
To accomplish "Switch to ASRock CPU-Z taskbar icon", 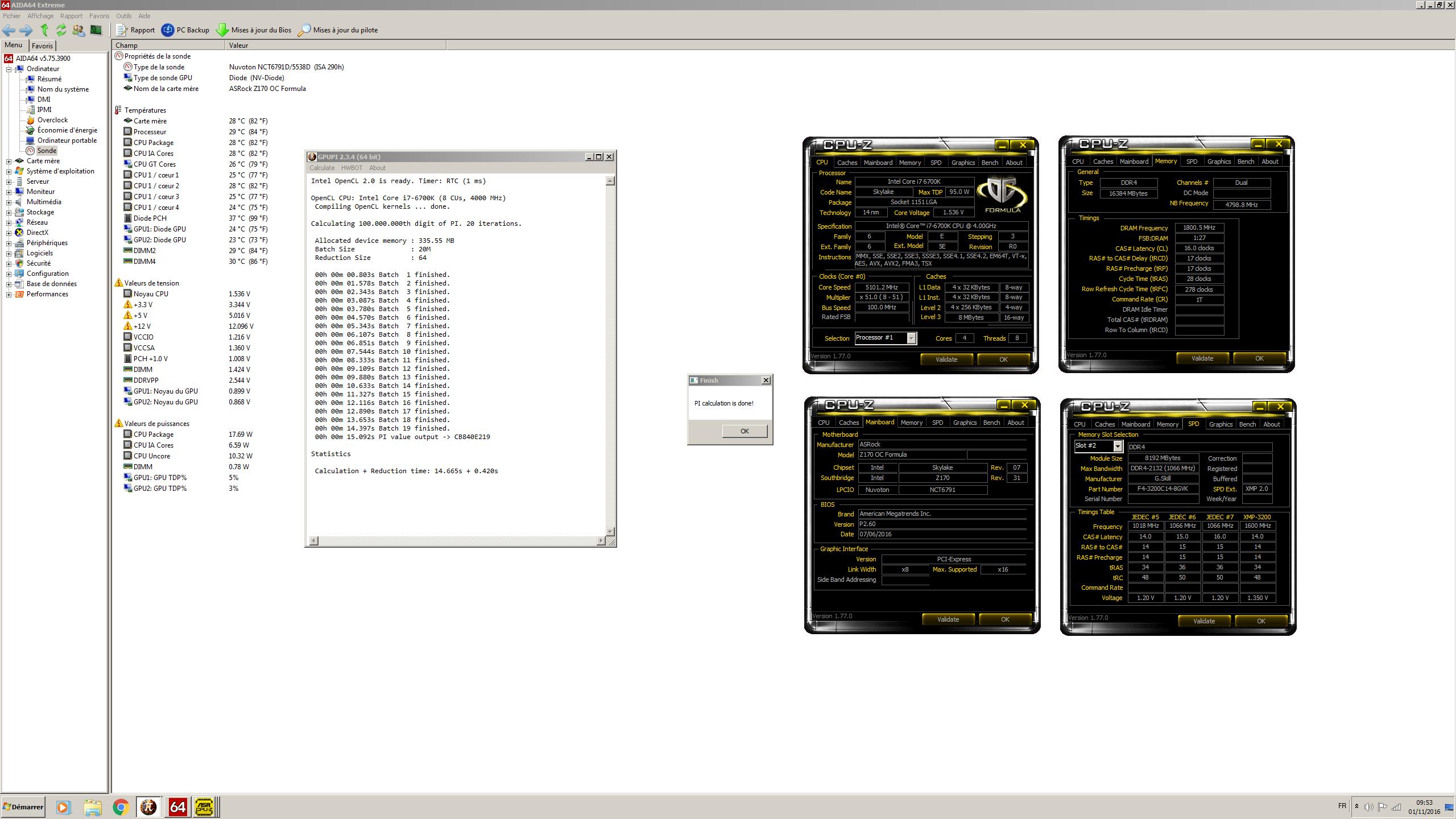I will (x=204, y=806).
